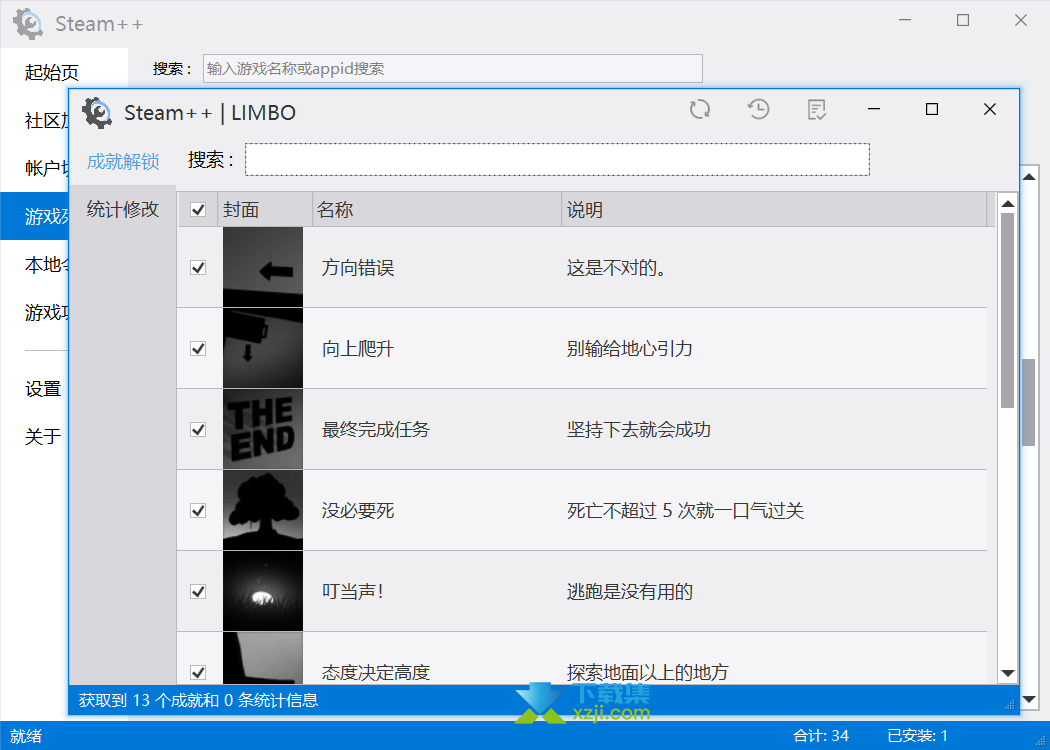Click the description 这是不对的。
The height and width of the screenshot is (750, 1050).
[616, 268]
